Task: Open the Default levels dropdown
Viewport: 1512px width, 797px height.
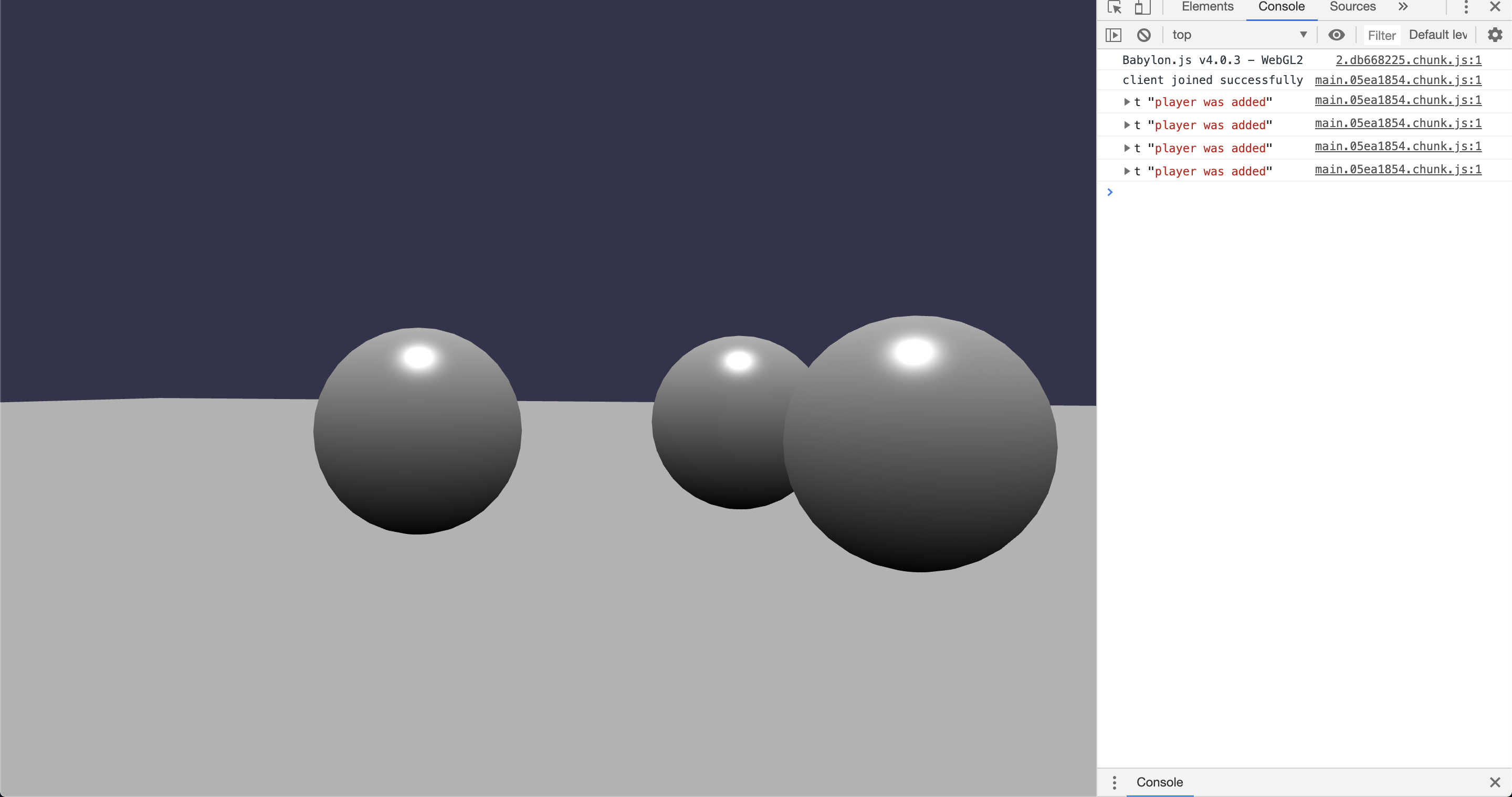Action: (1437, 35)
